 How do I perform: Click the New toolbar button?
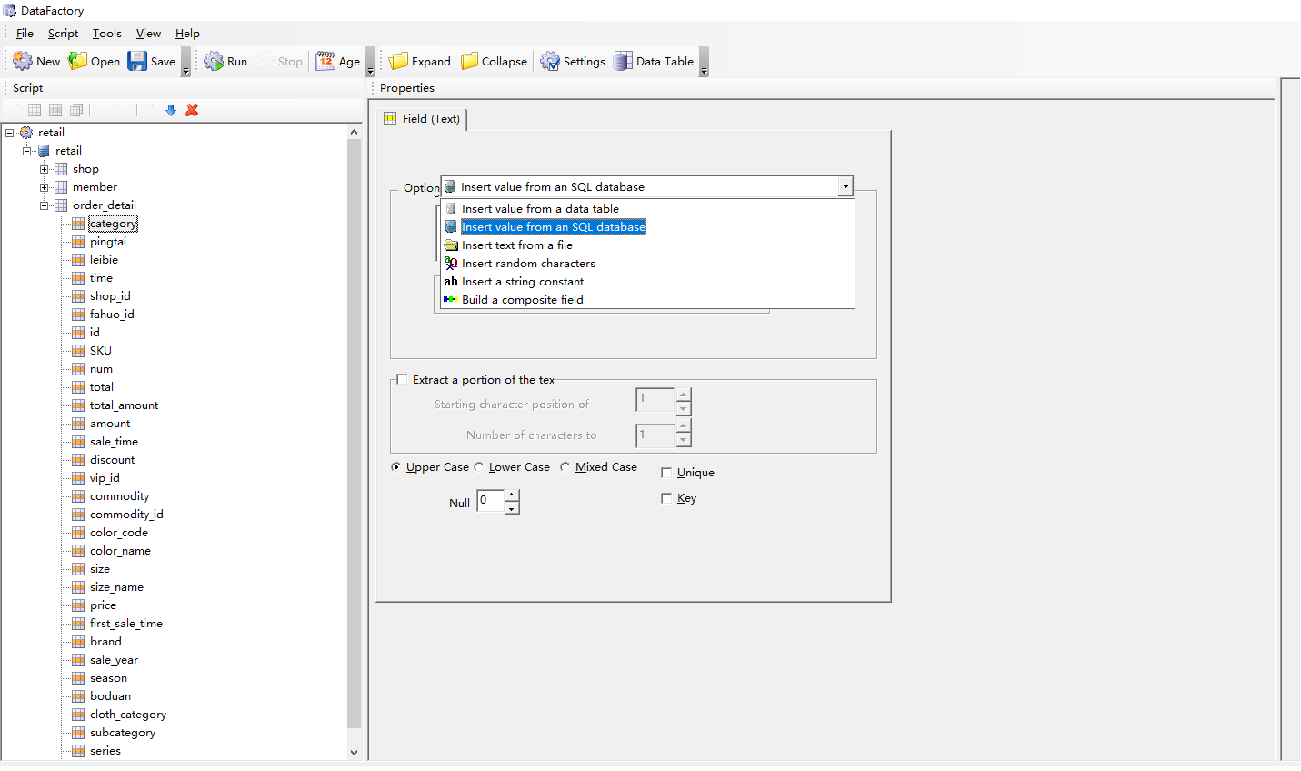36,61
